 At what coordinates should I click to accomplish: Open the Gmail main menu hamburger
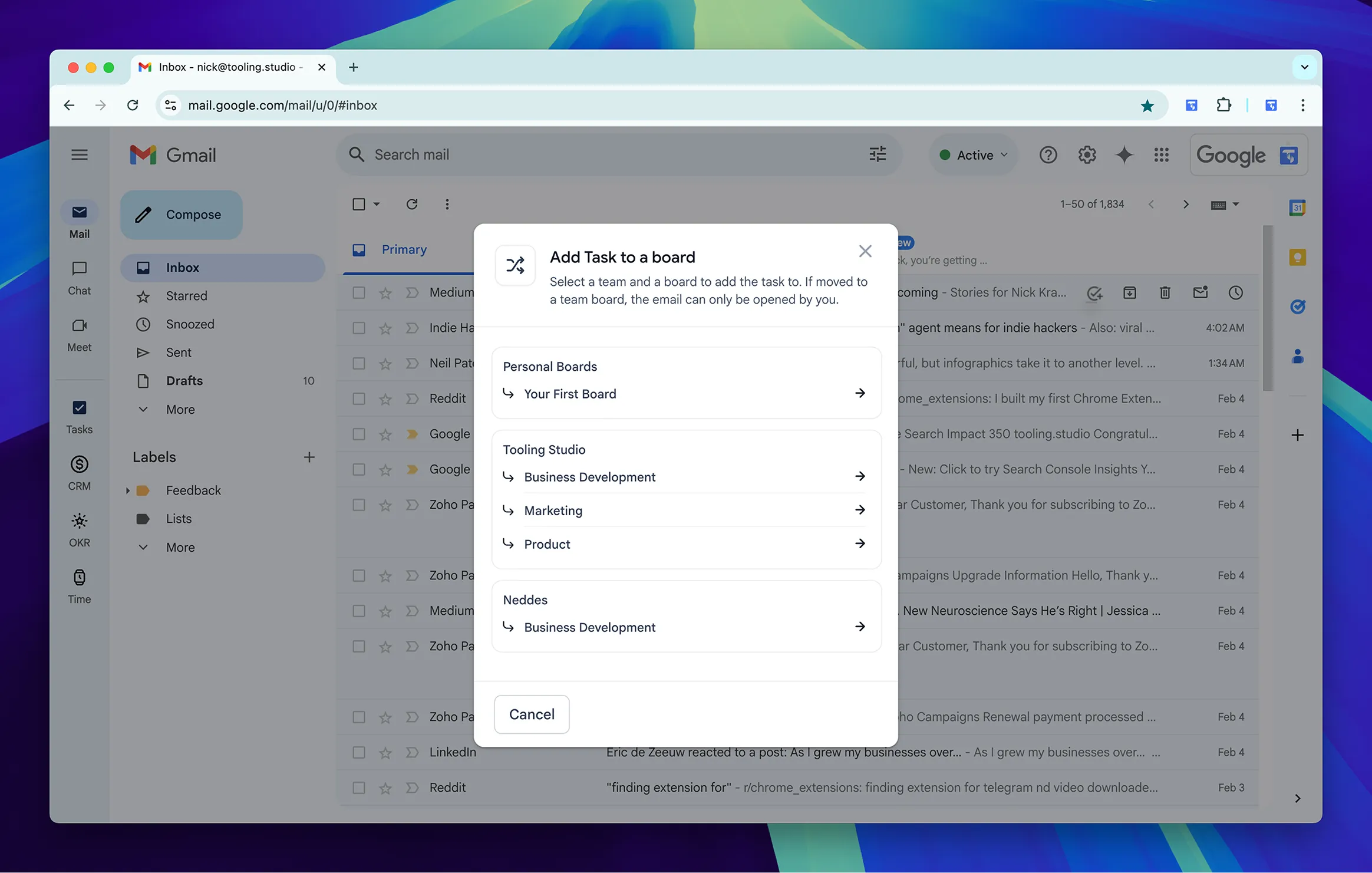point(79,155)
